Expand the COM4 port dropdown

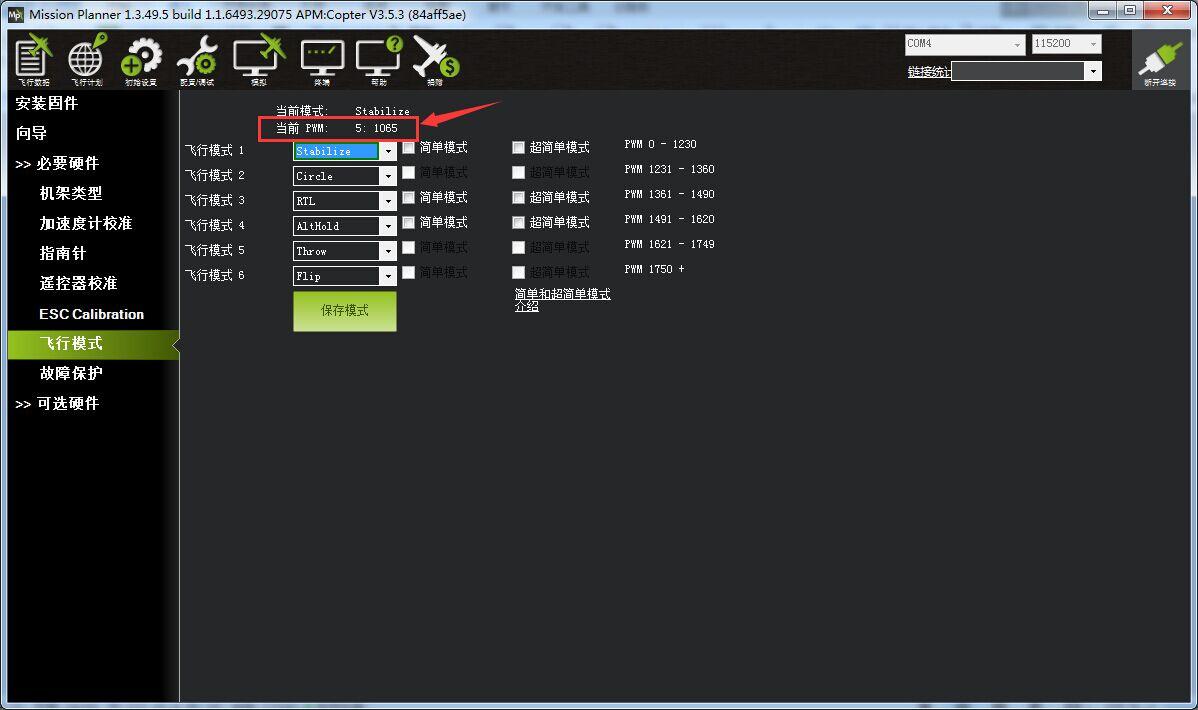[1017, 45]
